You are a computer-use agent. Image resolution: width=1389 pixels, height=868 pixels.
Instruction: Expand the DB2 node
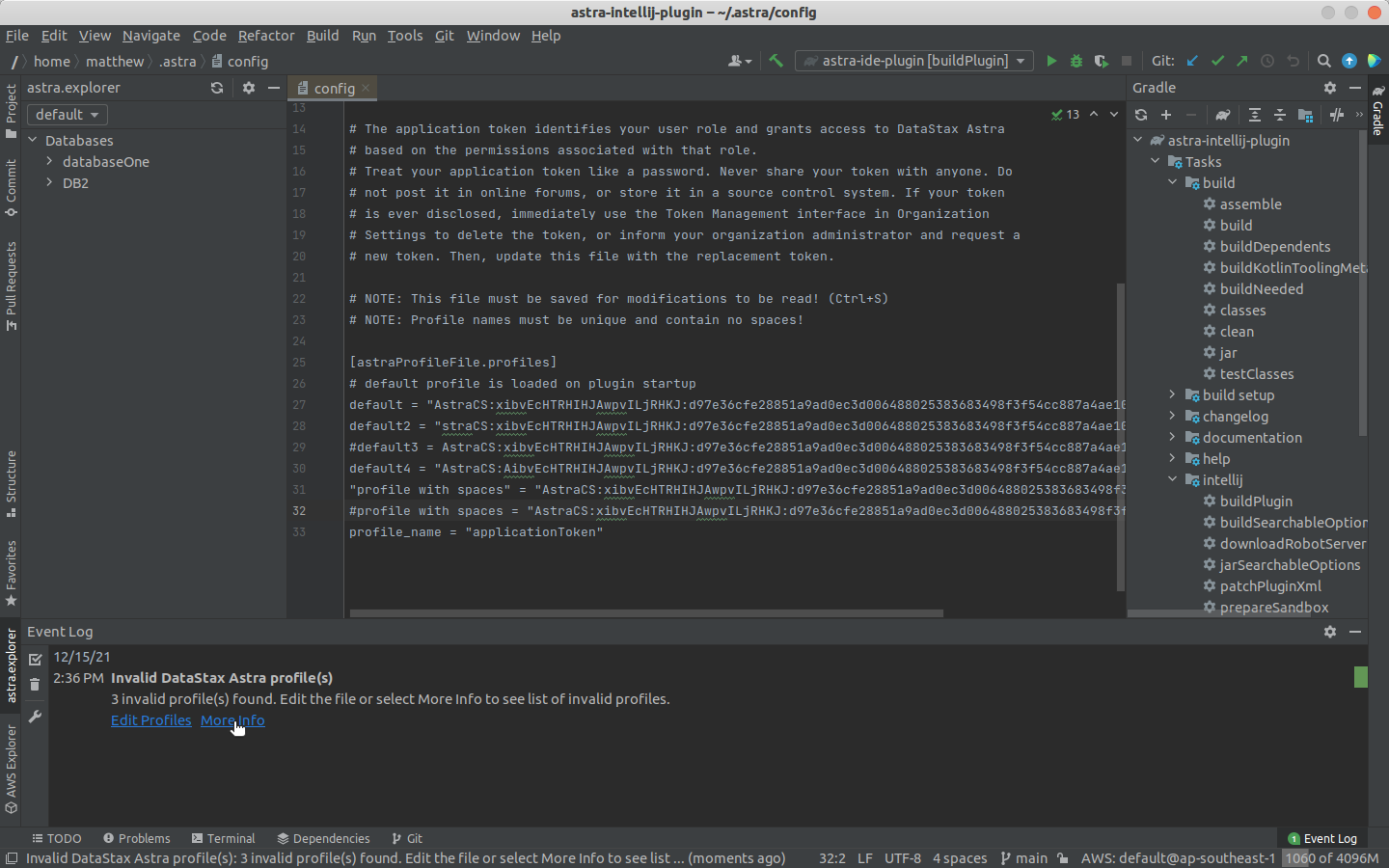coord(49,183)
